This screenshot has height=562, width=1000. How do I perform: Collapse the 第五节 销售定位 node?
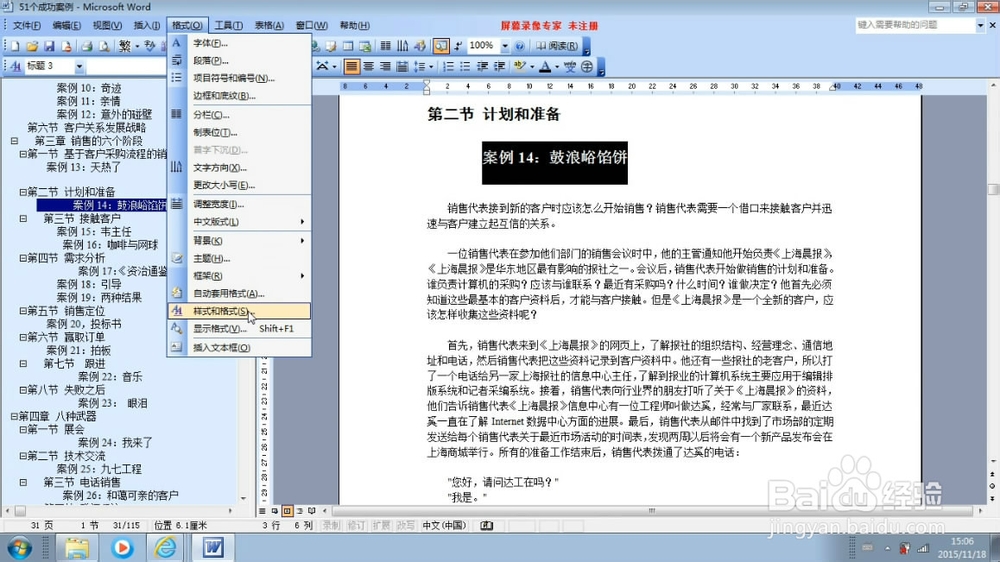(23, 311)
